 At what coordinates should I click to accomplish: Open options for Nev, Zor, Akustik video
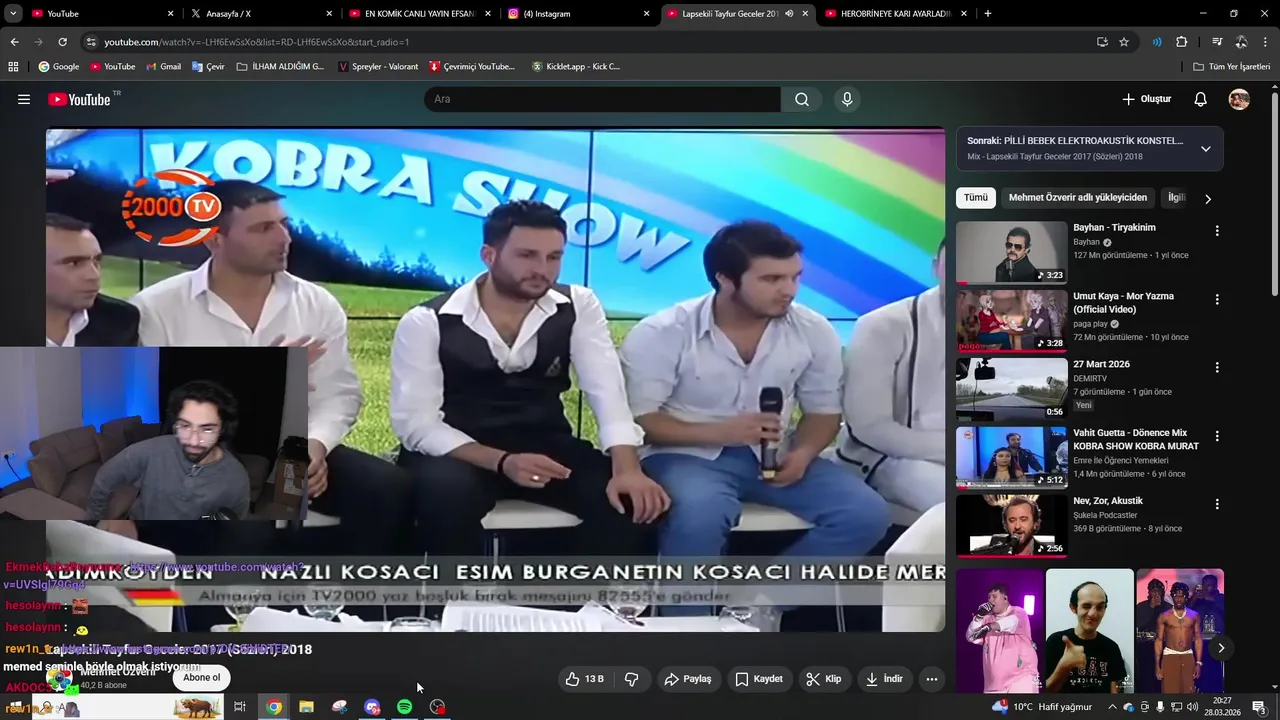click(1217, 505)
